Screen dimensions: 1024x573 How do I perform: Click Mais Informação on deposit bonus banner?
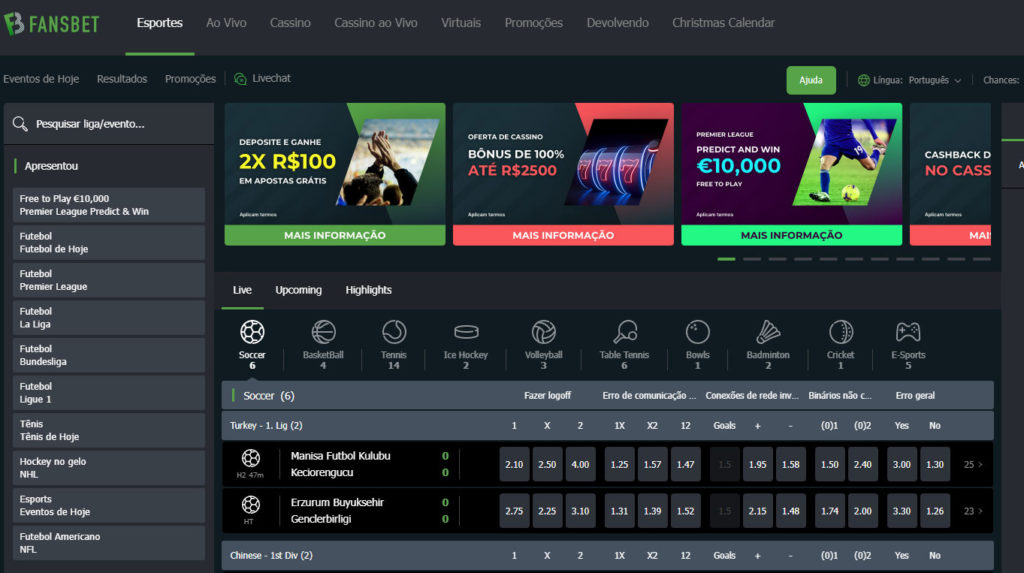335,235
